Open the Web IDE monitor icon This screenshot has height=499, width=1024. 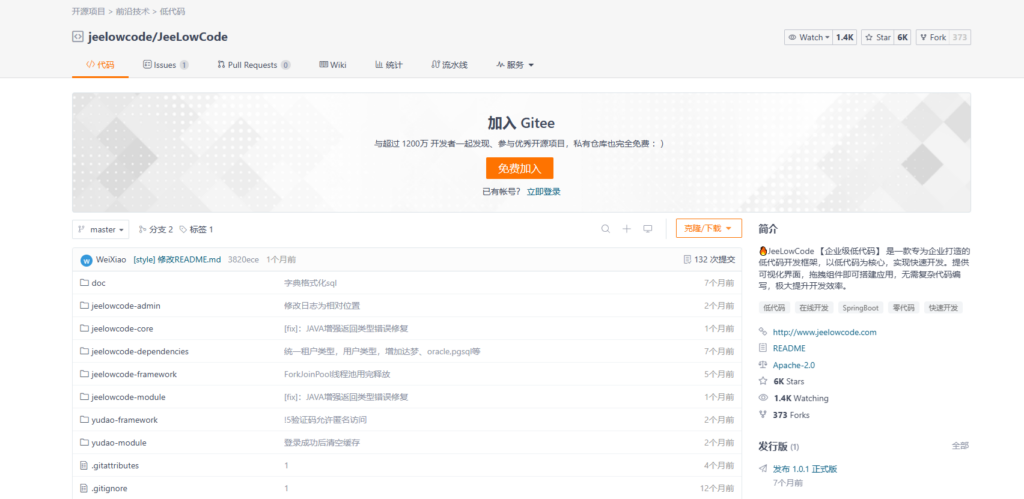coord(648,229)
